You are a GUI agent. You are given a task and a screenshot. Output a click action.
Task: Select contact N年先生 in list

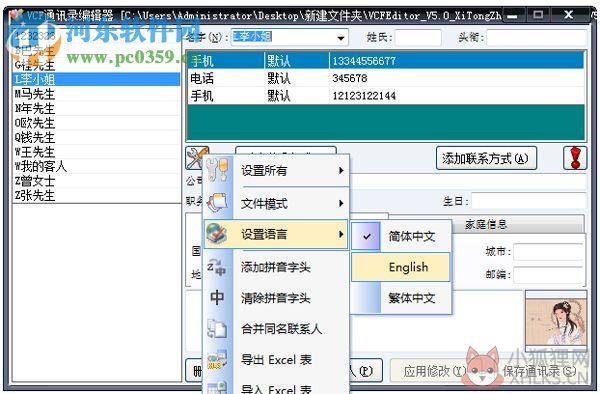click(x=96, y=108)
